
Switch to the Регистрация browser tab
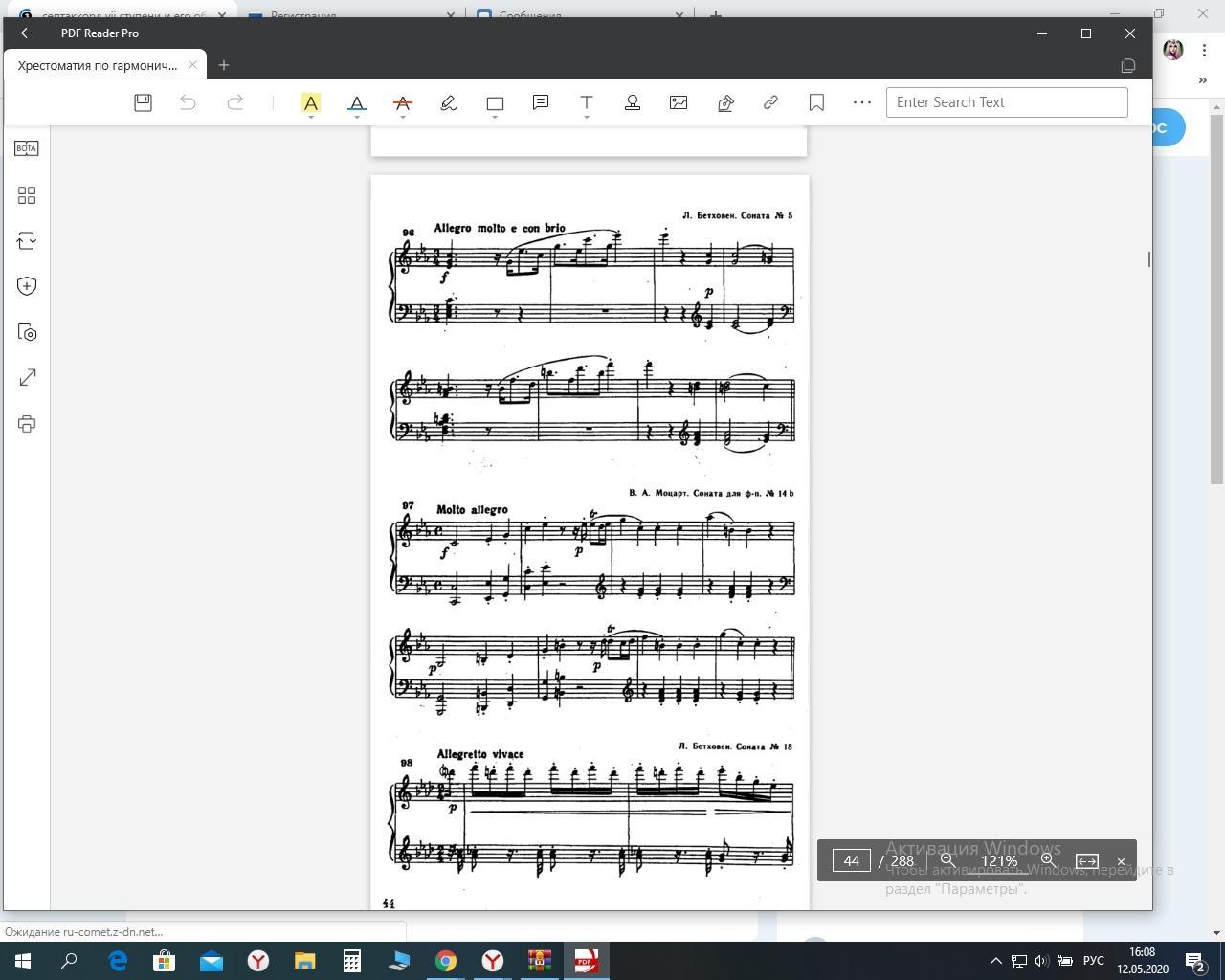click(x=352, y=15)
